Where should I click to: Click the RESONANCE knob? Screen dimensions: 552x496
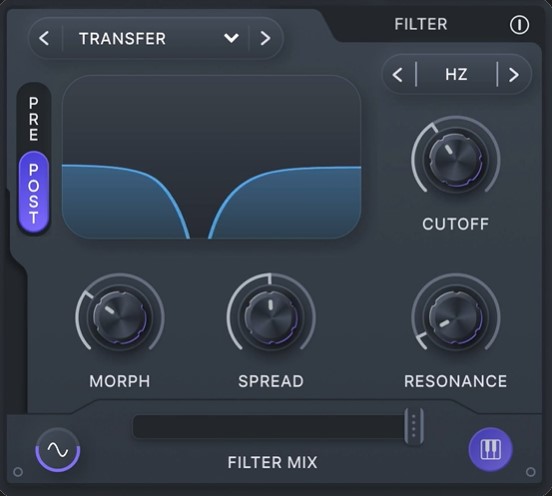coord(456,317)
